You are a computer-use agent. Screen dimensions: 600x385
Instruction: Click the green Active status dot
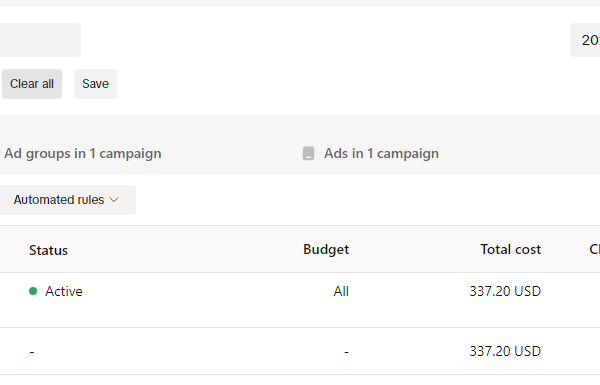click(x=33, y=291)
